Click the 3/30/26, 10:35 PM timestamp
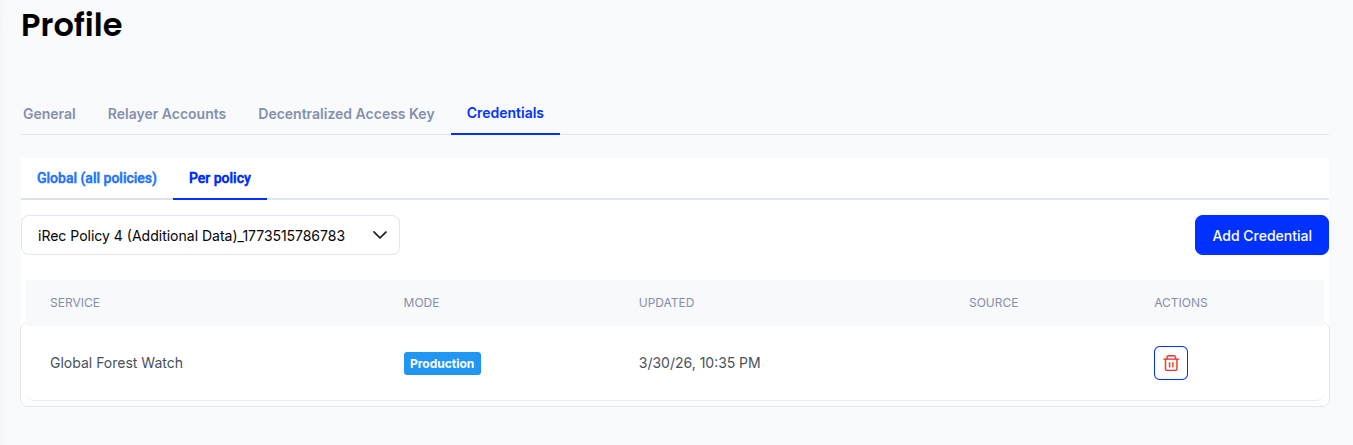Viewport: 1353px width, 445px height. 700,363
